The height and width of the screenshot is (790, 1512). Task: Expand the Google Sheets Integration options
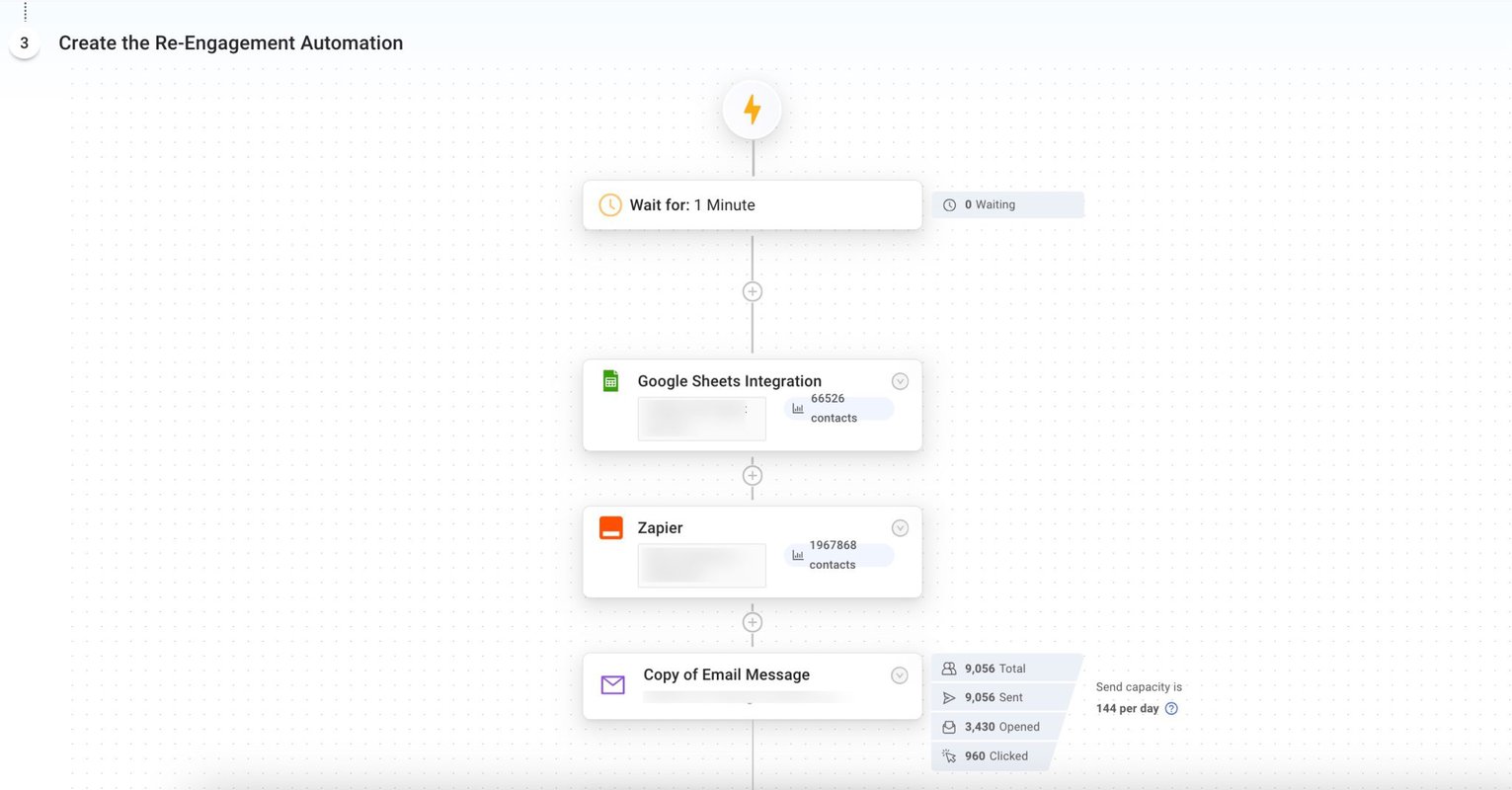click(x=900, y=381)
